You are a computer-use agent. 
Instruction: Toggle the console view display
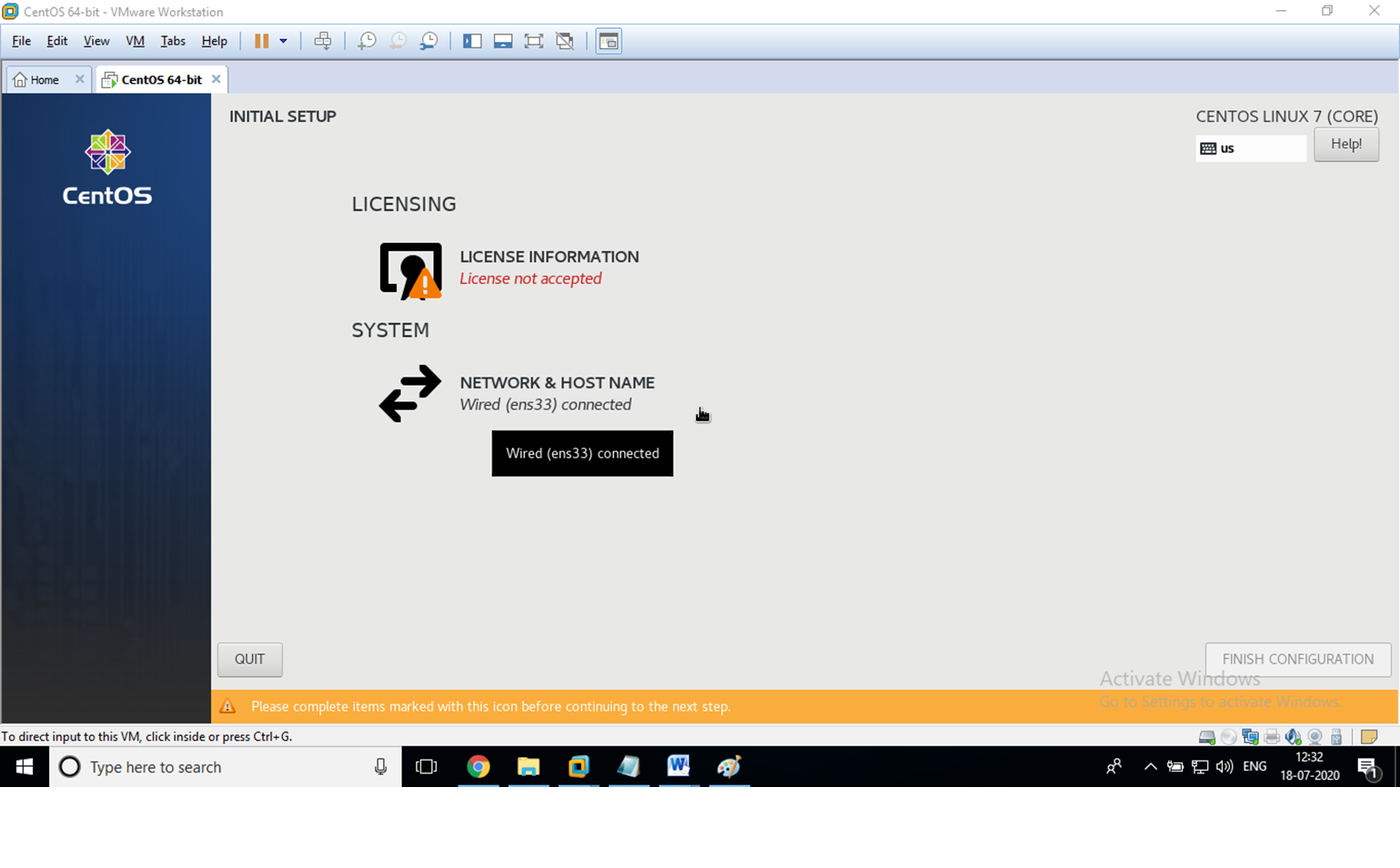click(x=608, y=40)
